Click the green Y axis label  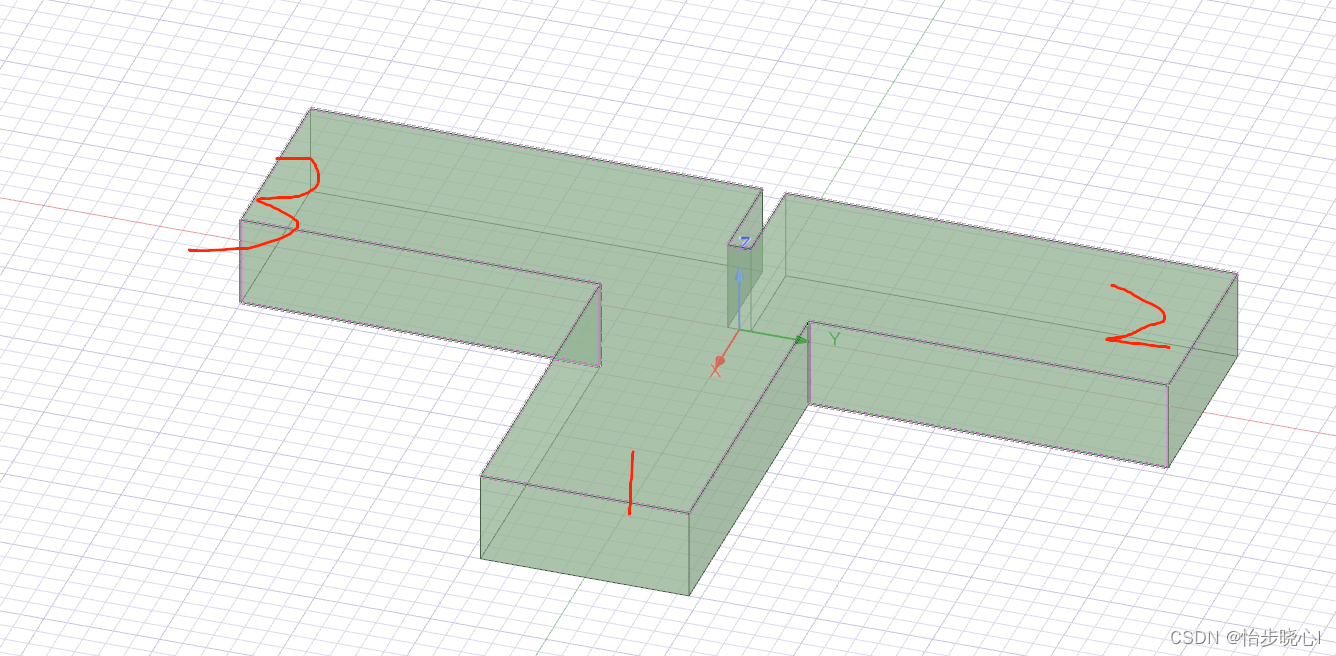click(834, 339)
